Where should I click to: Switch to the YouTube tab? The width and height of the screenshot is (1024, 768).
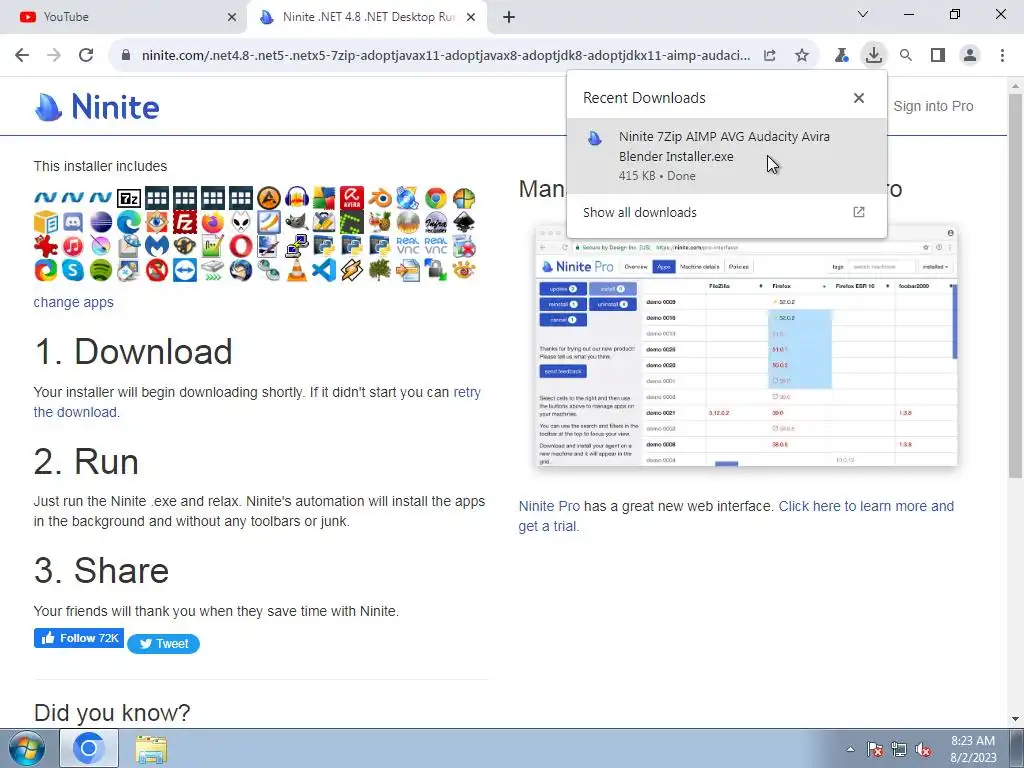(x=123, y=17)
